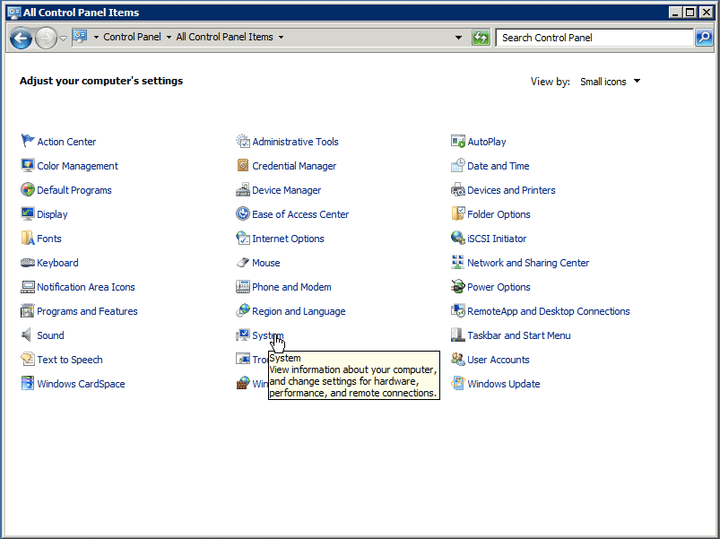Select the All Control Panel Items breadcrumb
This screenshot has width=720, height=539.
coord(224,37)
